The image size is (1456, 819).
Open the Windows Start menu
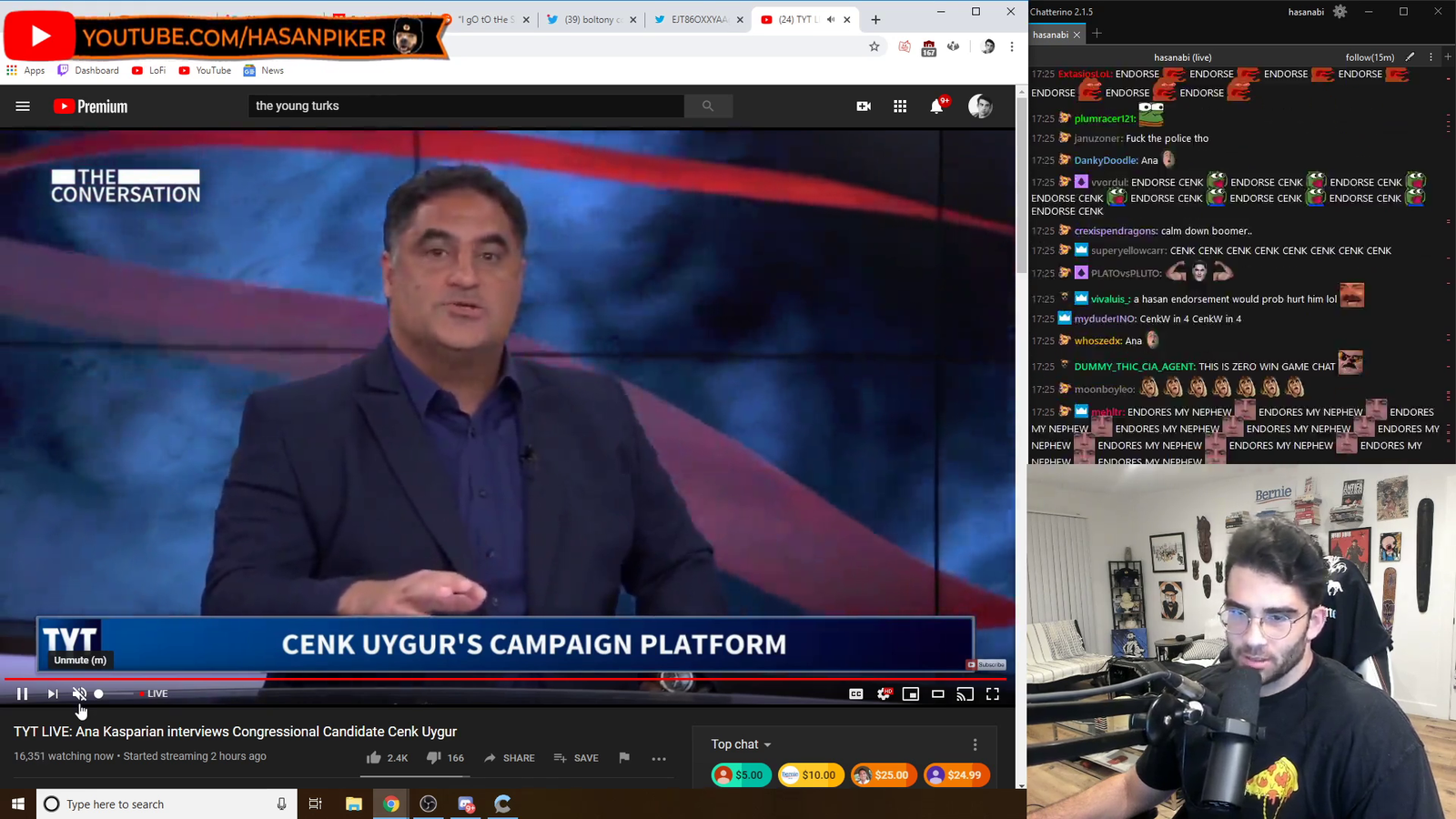point(18,804)
